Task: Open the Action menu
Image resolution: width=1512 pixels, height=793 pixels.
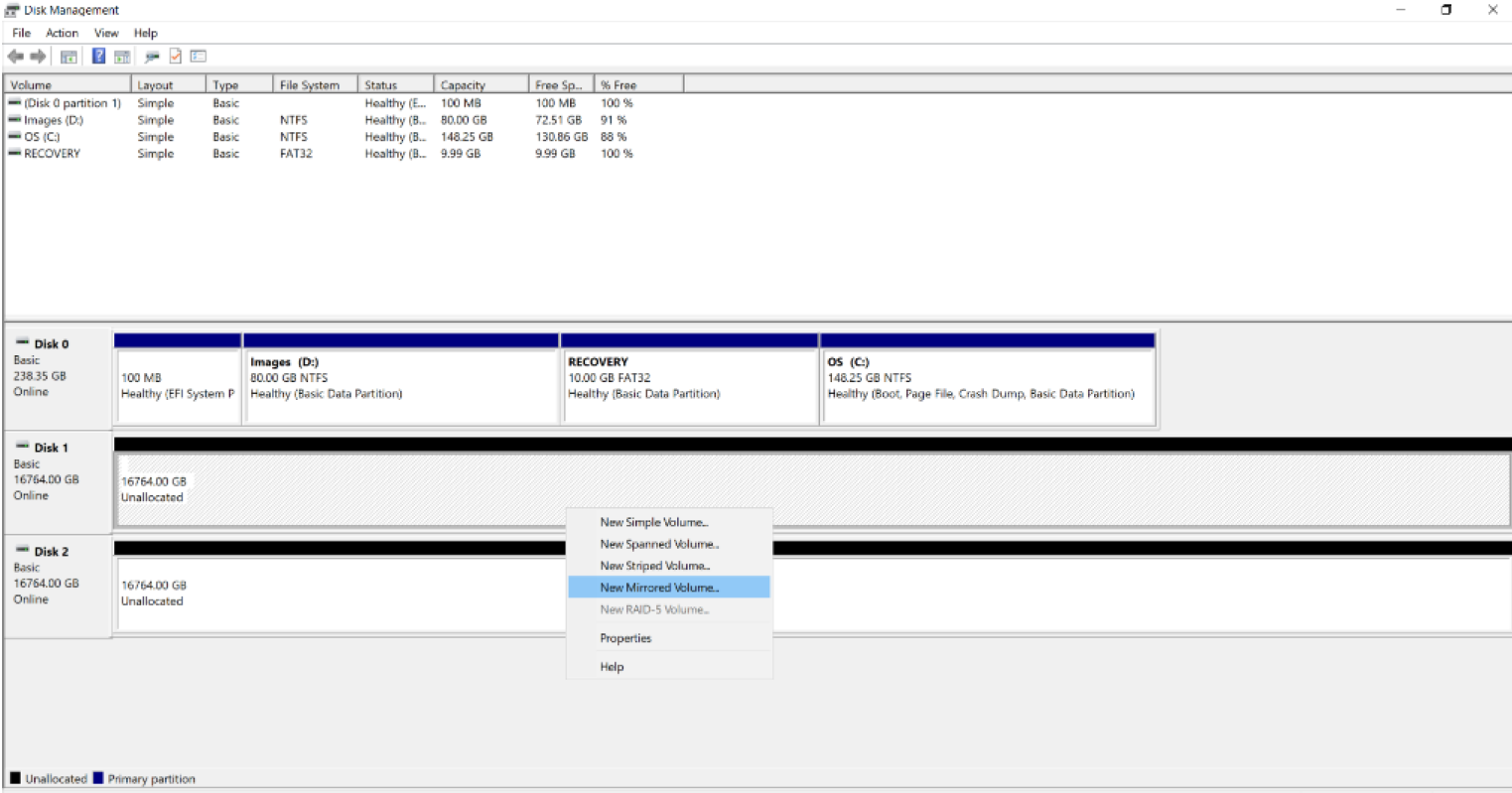Action: pos(62,33)
